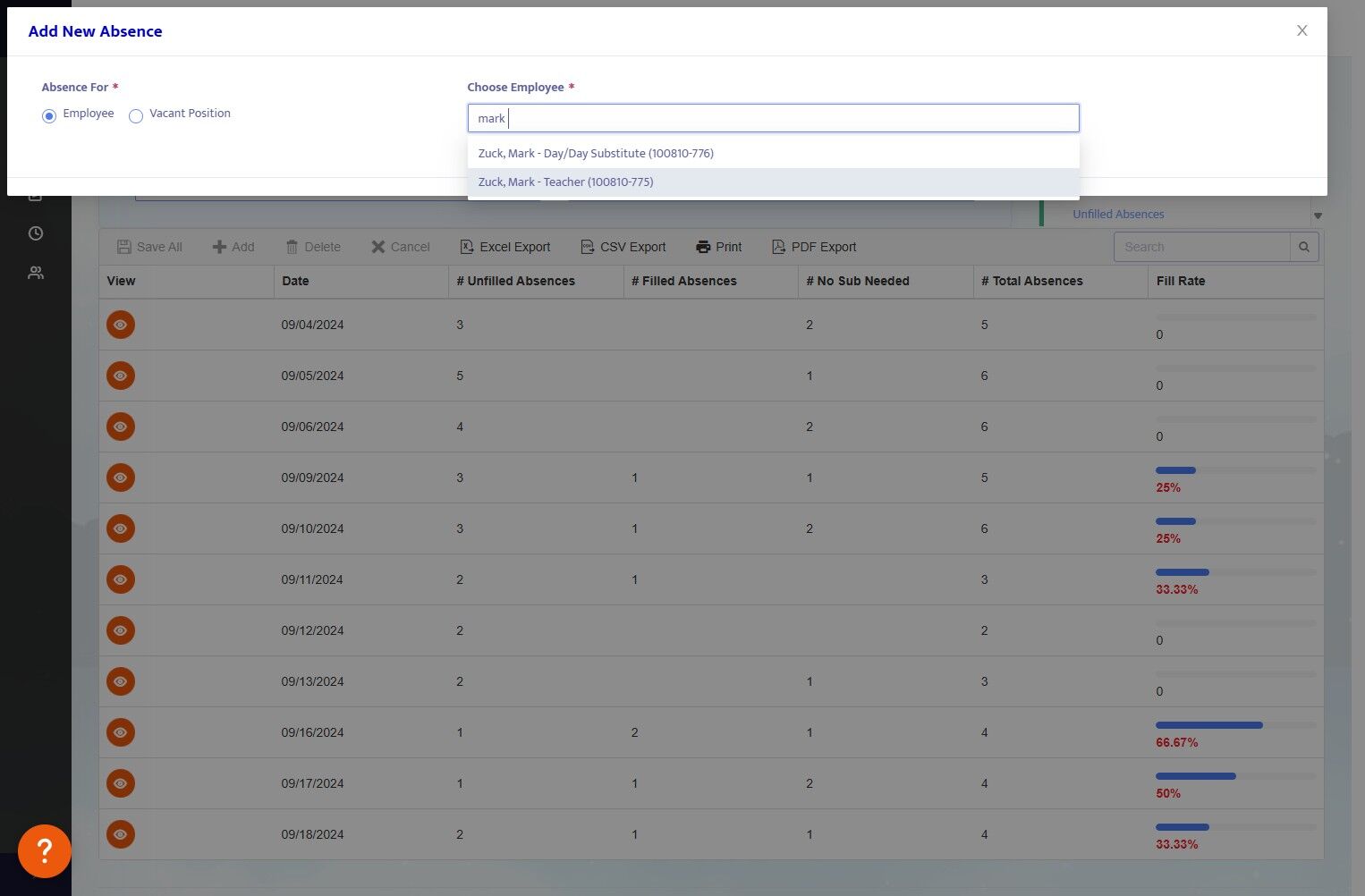The height and width of the screenshot is (896, 1365).
Task: Open the orange help question icon
Action: [x=45, y=851]
